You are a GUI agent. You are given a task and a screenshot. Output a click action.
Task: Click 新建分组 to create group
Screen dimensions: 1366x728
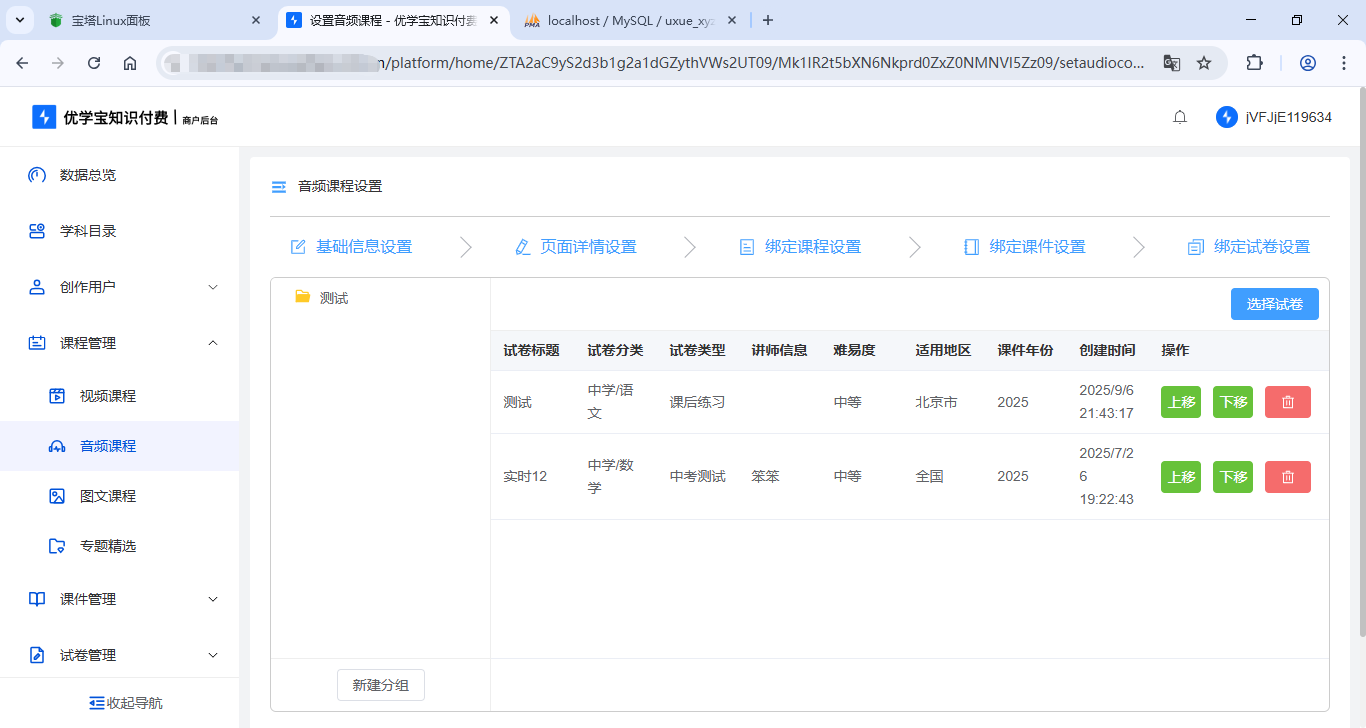(x=380, y=685)
